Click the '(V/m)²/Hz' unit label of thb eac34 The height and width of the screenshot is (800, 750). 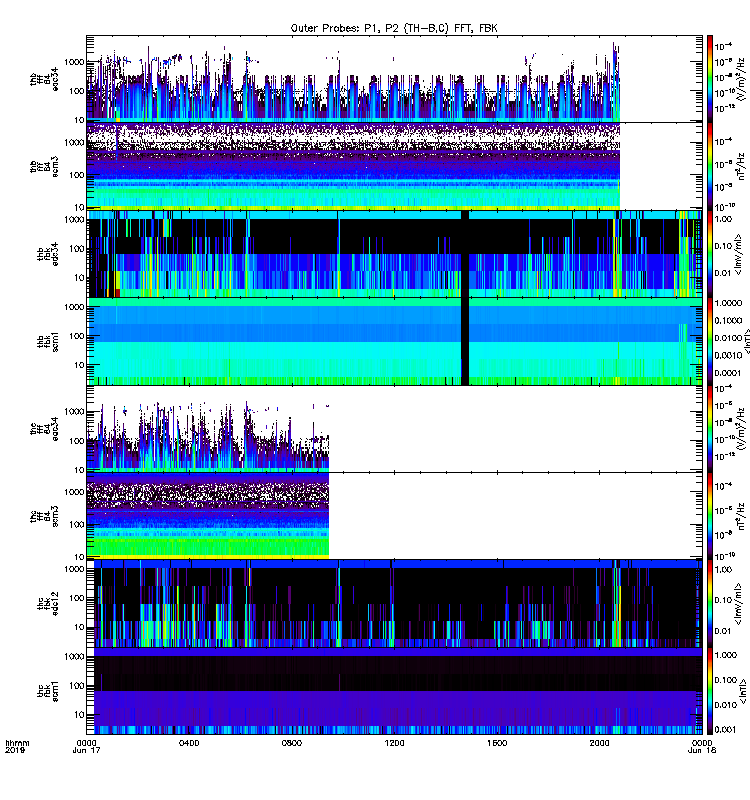(741, 79)
